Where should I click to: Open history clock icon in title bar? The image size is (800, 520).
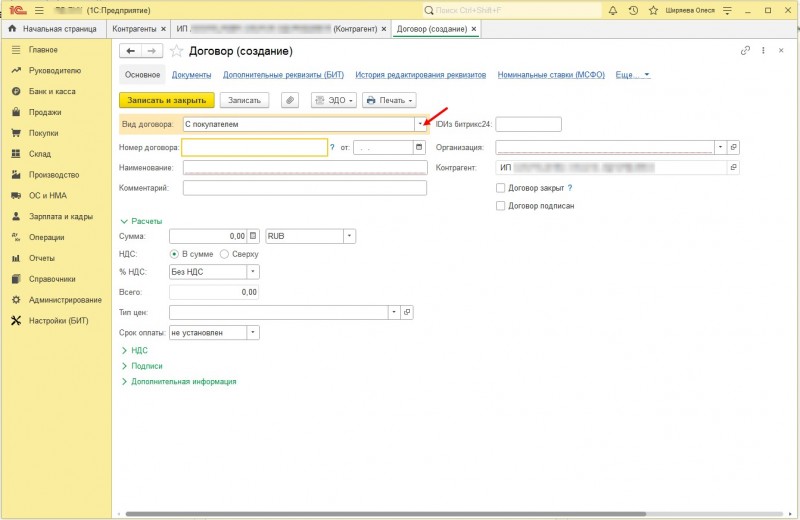coord(633,10)
